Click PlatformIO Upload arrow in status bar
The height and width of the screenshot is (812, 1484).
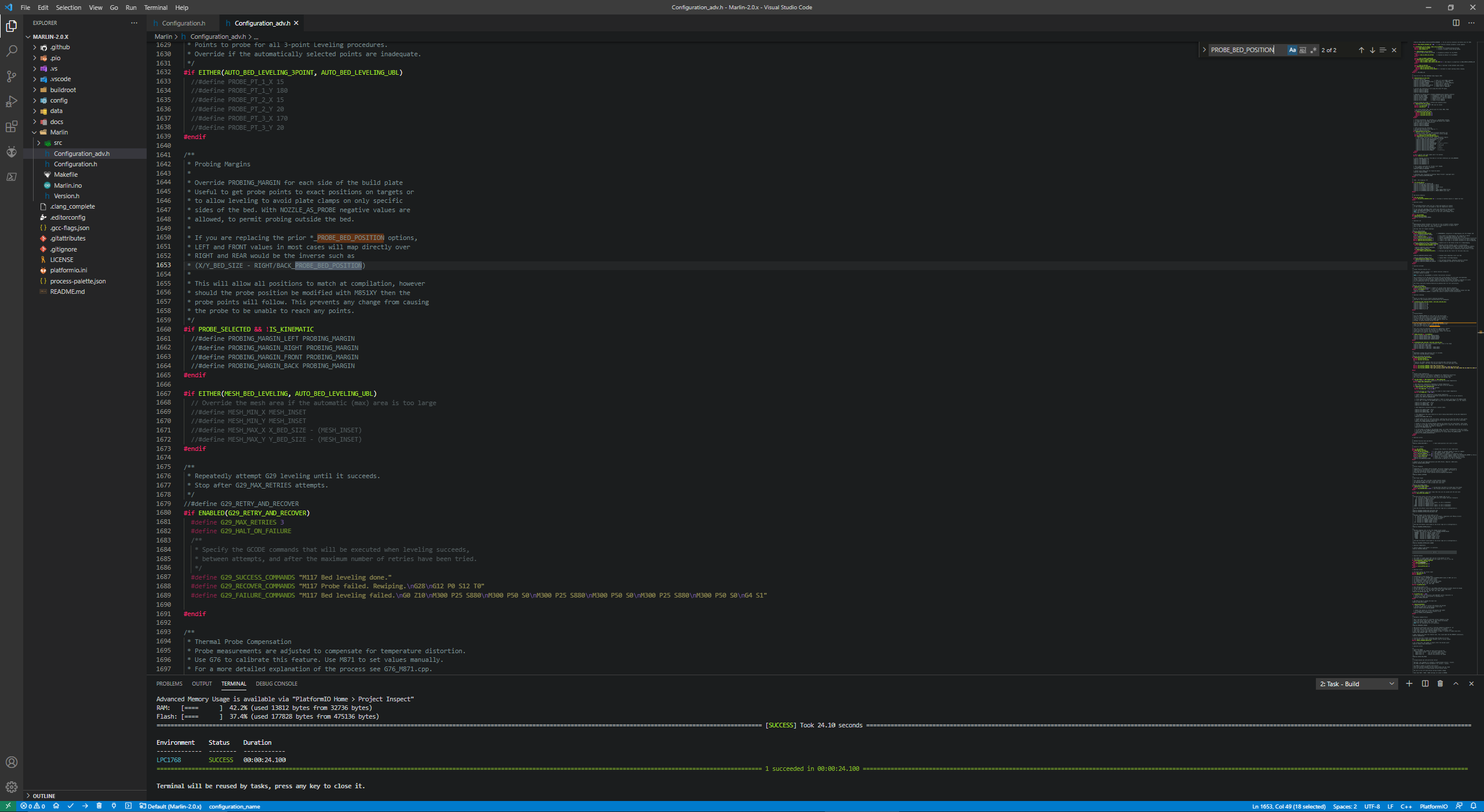click(x=85, y=806)
